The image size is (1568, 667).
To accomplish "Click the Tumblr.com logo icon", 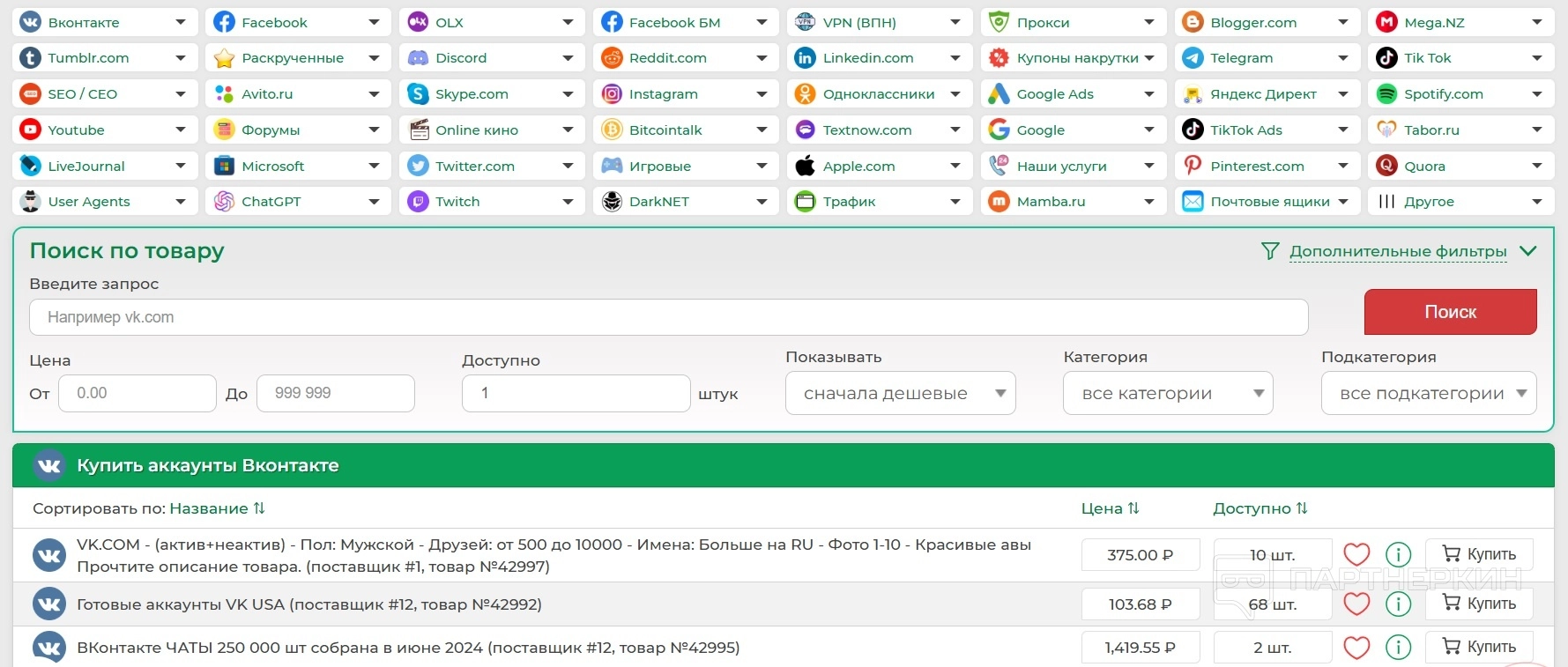I will pyautogui.click(x=31, y=58).
